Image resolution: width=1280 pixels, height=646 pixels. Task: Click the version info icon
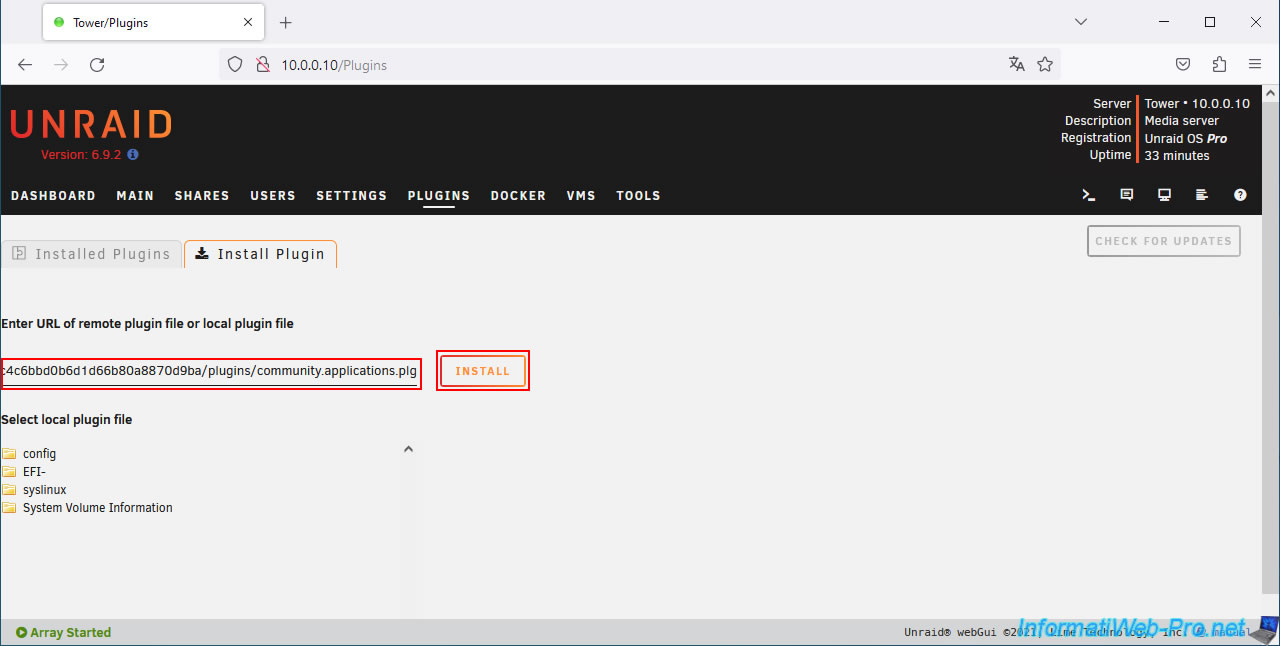(x=133, y=155)
